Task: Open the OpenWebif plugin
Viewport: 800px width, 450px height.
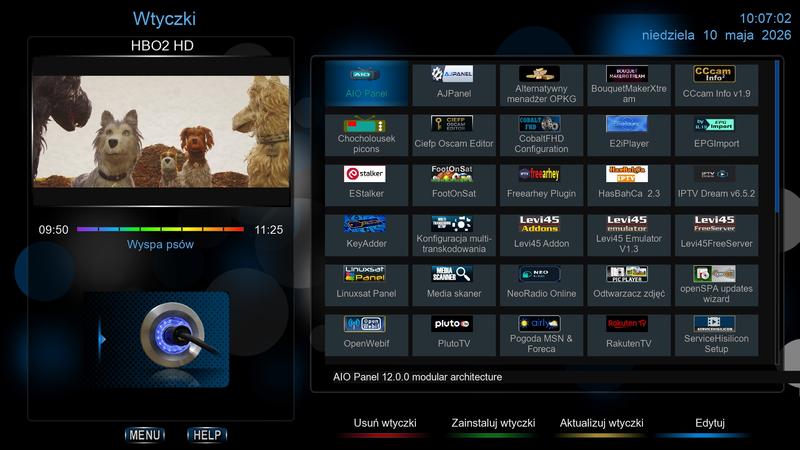Action: point(366,335)
